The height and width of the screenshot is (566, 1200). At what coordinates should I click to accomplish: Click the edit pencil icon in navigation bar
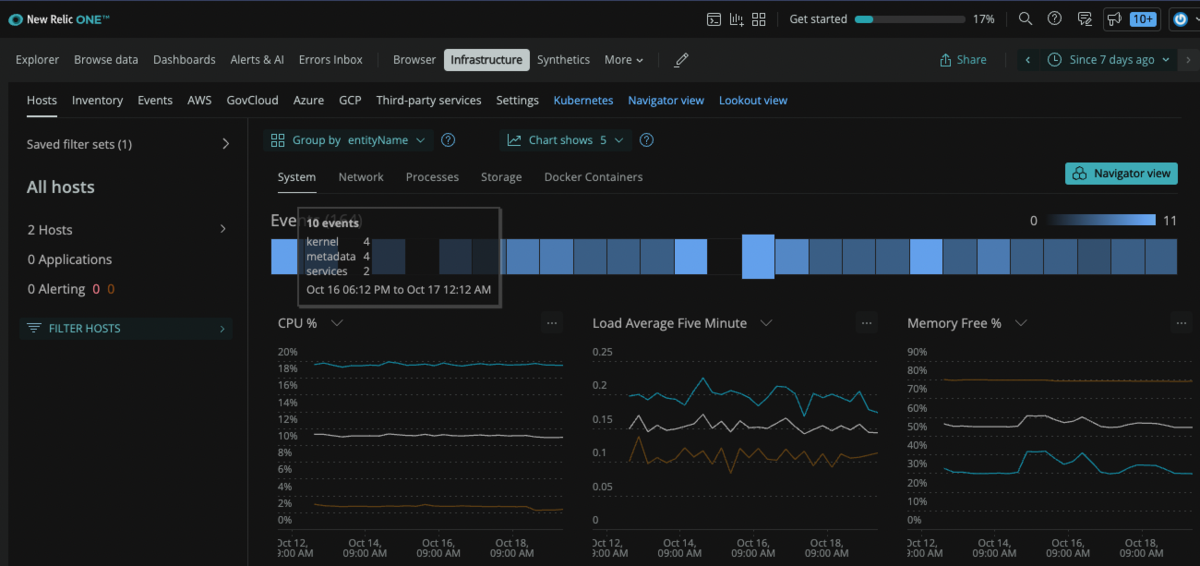682,60
